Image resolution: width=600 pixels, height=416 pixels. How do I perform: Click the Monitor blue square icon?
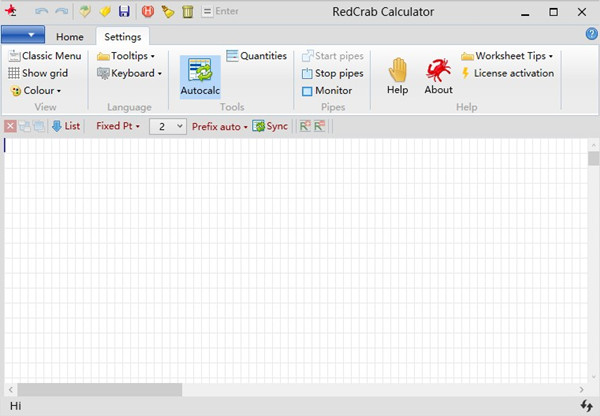click(x=307, y=91)
